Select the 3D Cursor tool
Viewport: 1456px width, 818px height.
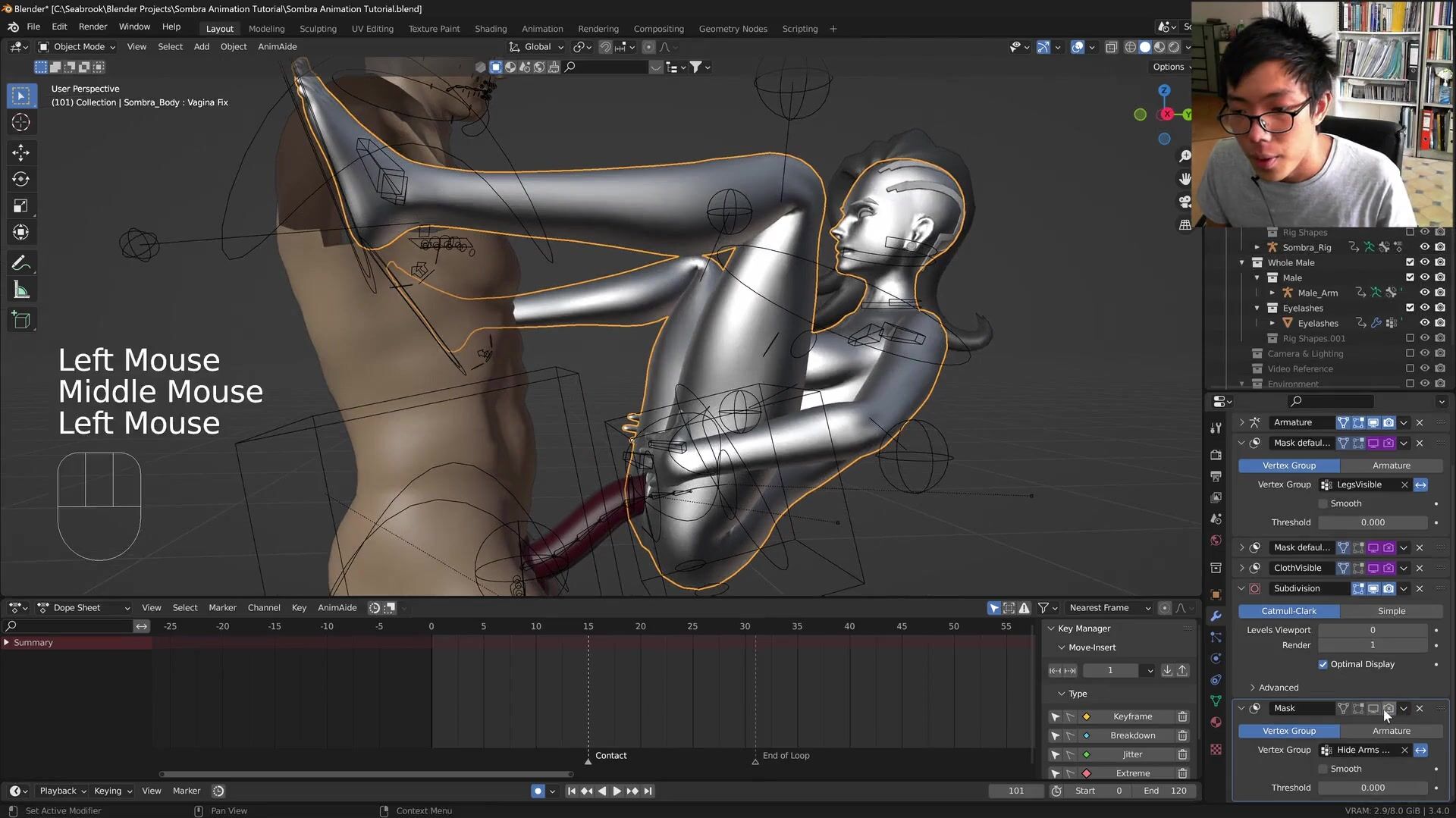20,122
